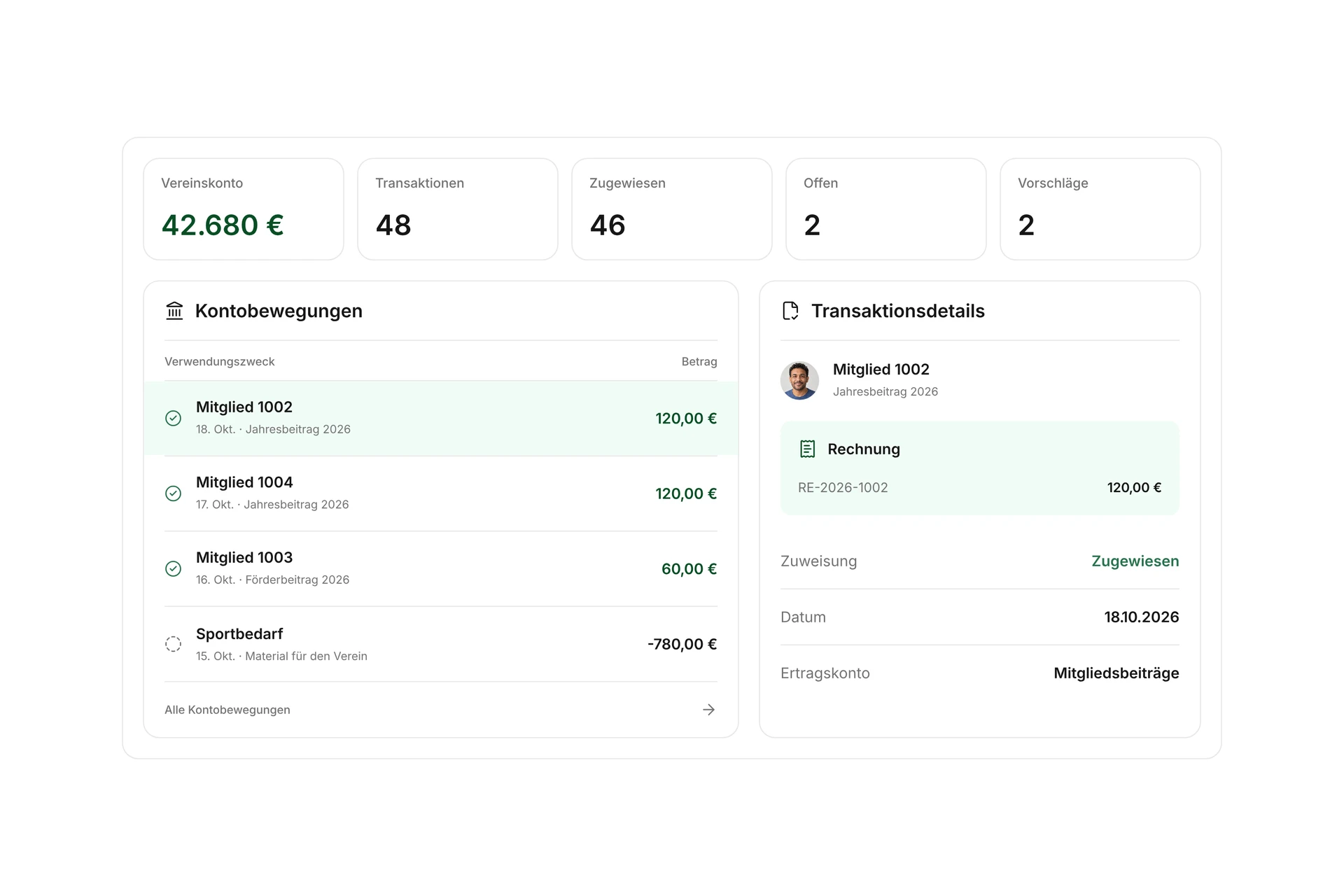Click the Zugewiesen status value
1344x896 pixels.
point(1135,561)
